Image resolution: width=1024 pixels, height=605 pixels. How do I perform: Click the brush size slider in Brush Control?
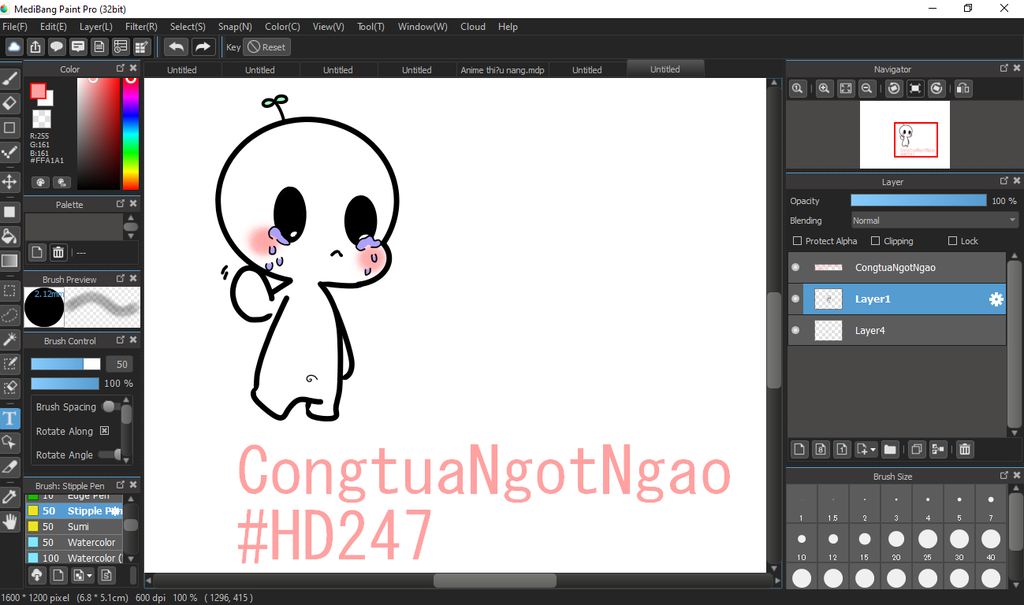point(65,364)
